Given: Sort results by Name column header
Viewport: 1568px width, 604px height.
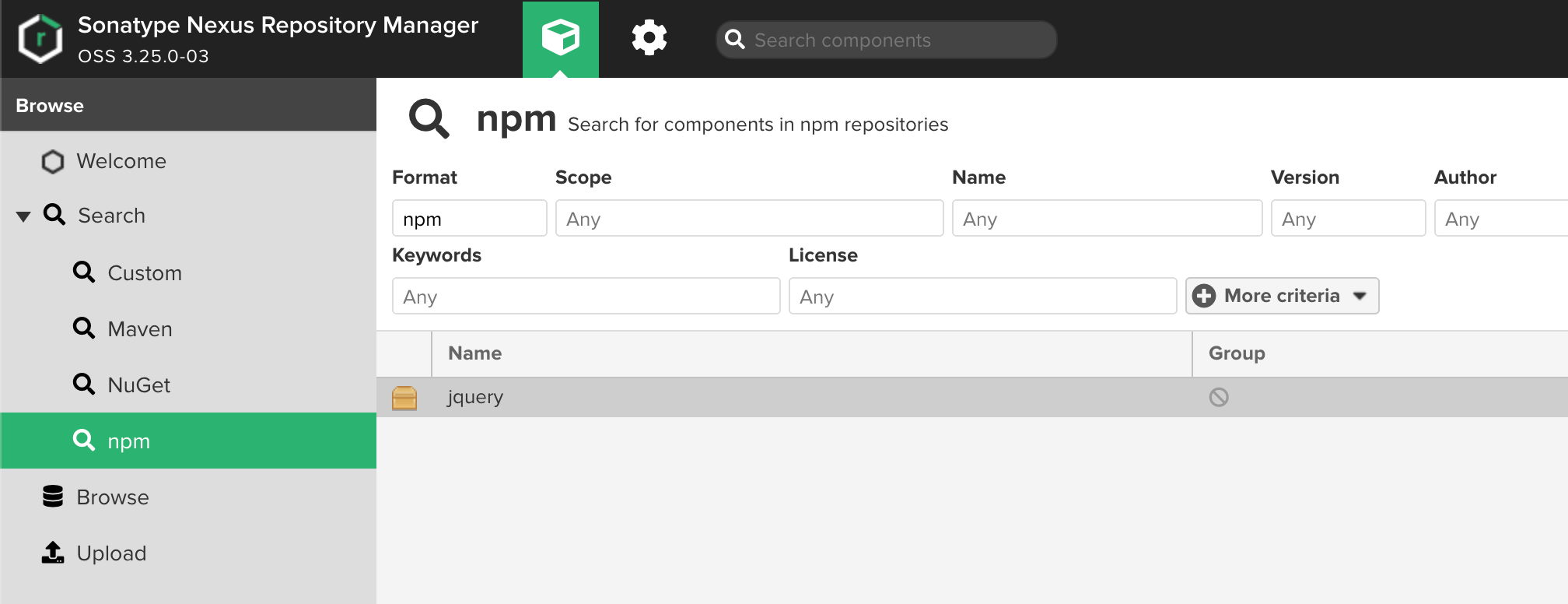Looking at the screenshot, I should 812,353.
